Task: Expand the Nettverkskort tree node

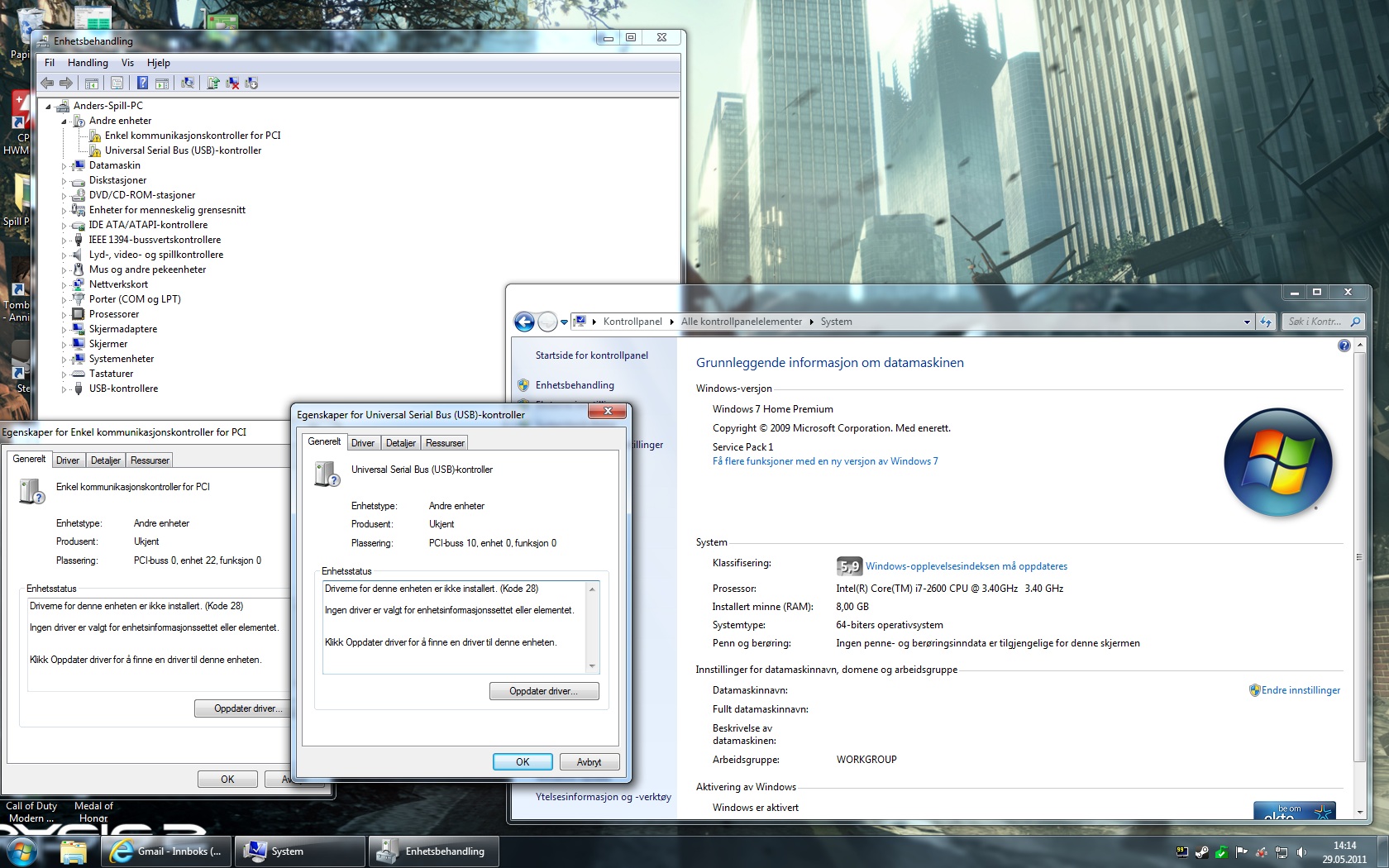Action: click(64, 284)
